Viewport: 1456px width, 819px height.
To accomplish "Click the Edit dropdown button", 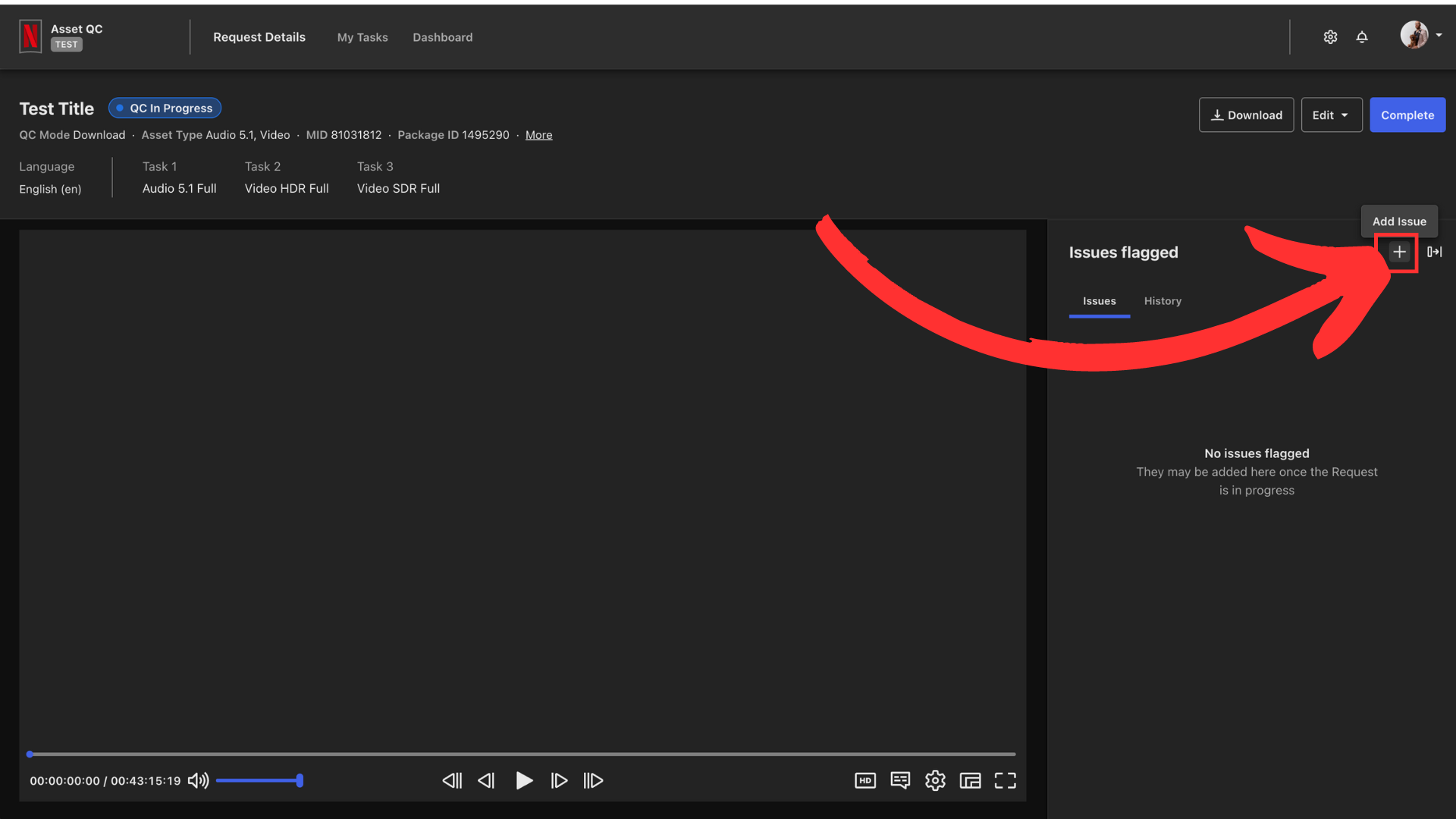I will (1331, 114).
